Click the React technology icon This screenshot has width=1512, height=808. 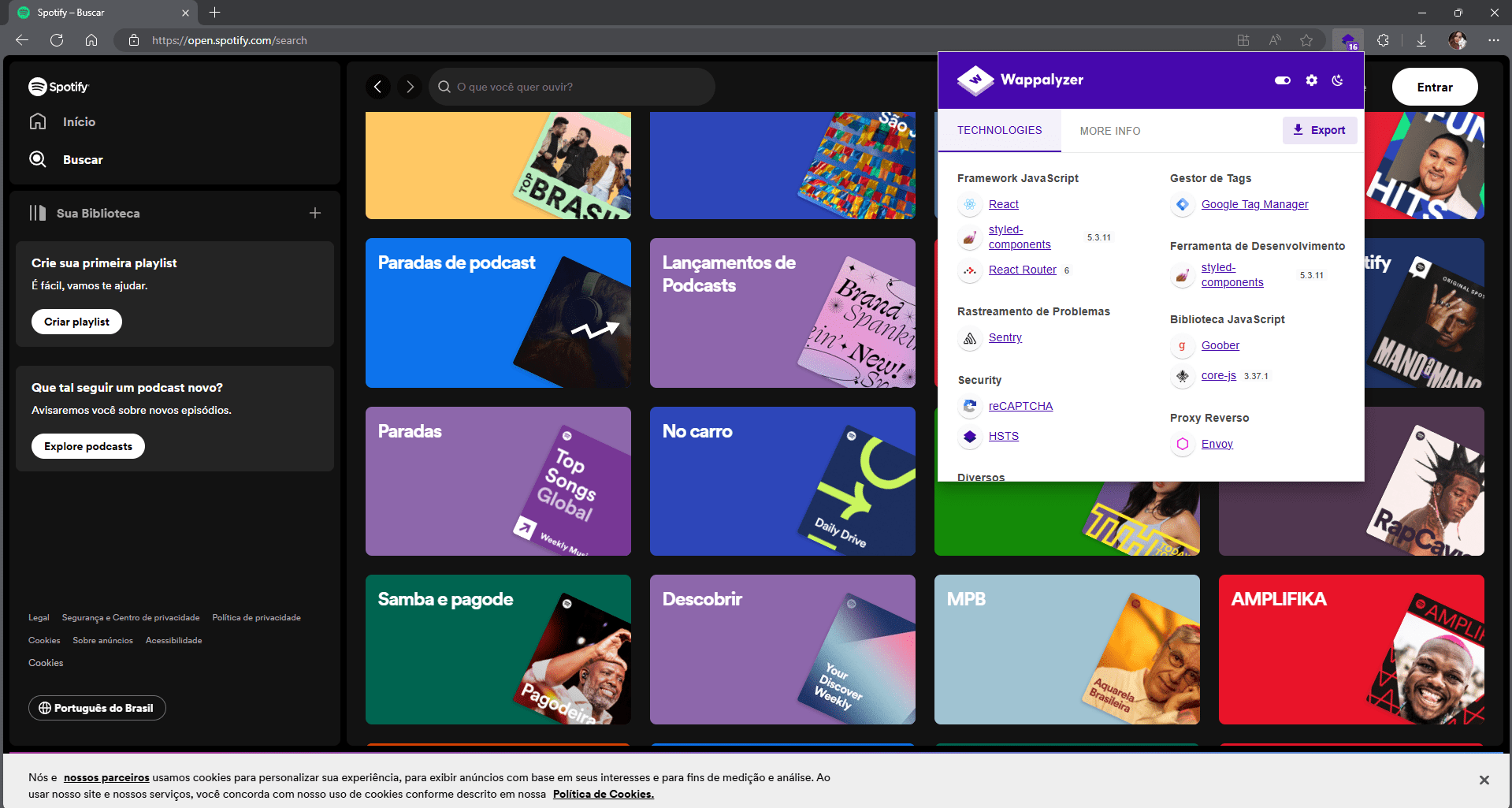(x=970, y=204)
